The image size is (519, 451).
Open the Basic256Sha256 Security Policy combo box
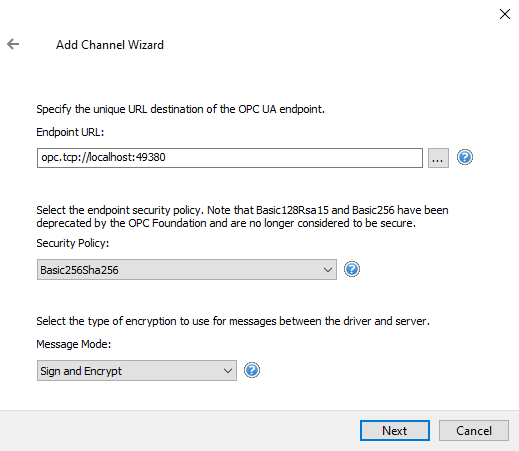point(187,270)
